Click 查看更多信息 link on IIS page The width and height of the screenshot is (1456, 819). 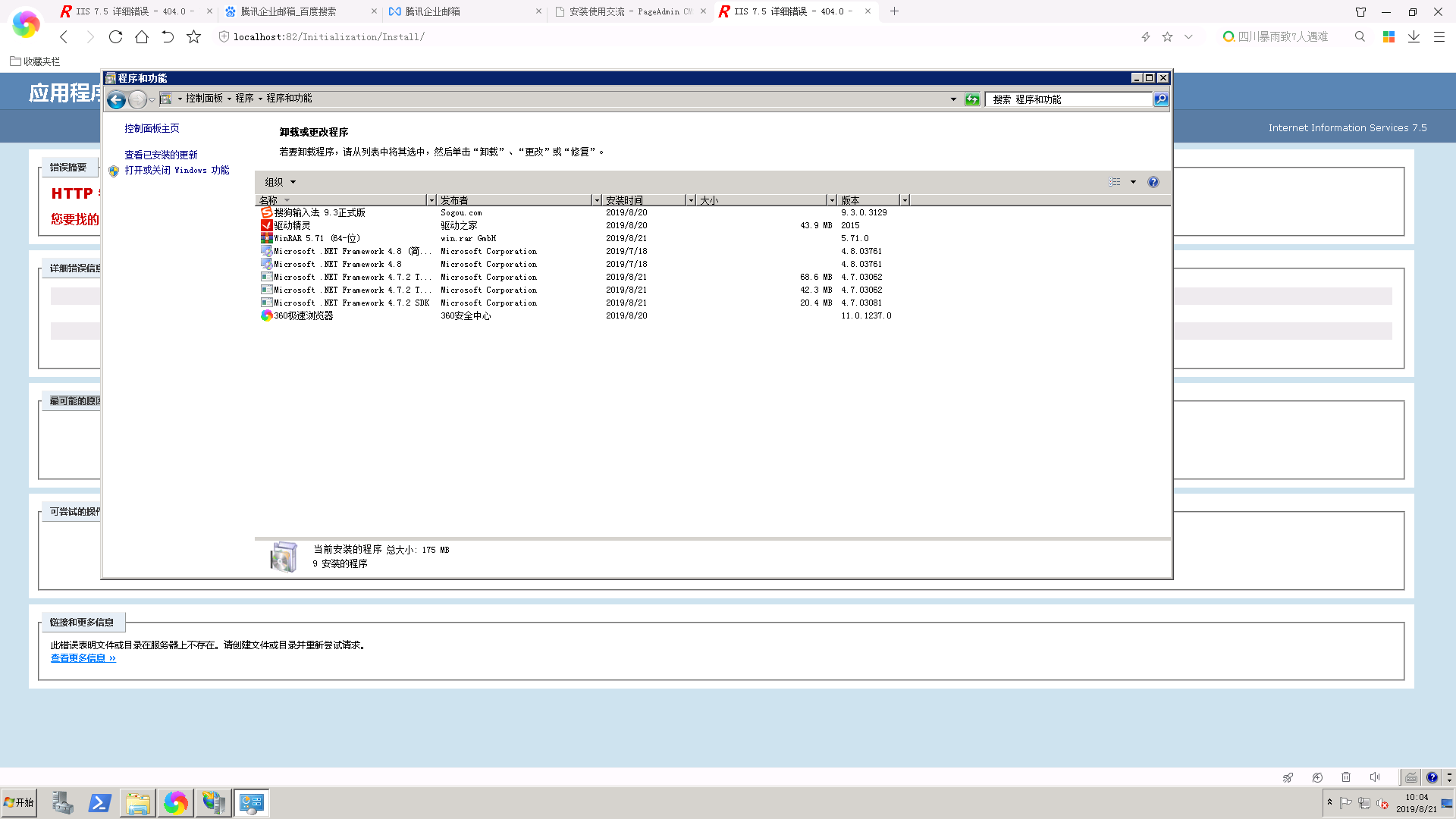click(83, 658)
